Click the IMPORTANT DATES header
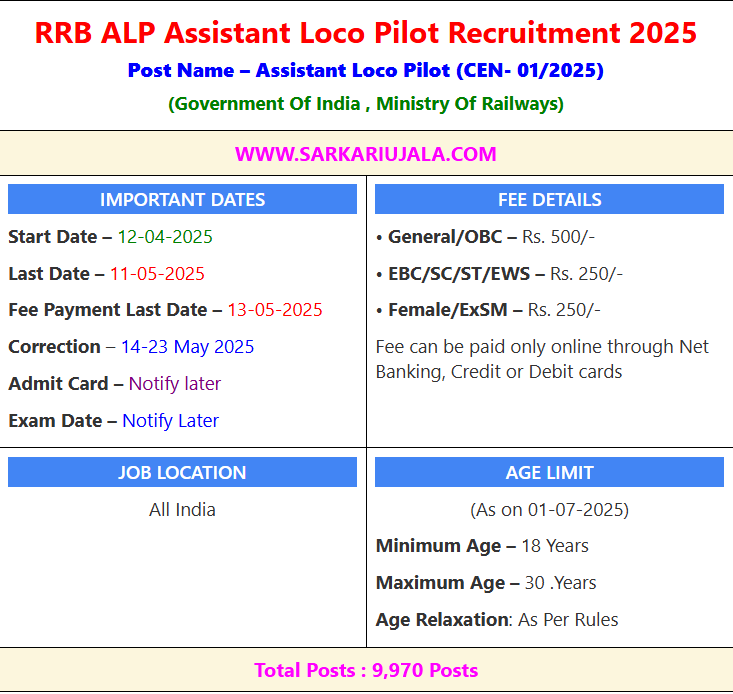This screenshot has width=733, height=694. click(182, 199)
